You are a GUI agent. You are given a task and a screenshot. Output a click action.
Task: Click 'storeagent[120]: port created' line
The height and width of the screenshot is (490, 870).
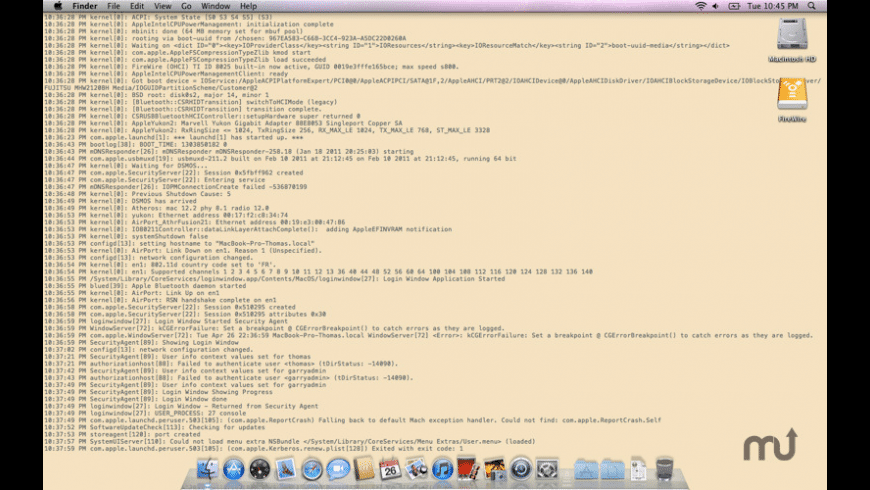[x=122, y=435]
